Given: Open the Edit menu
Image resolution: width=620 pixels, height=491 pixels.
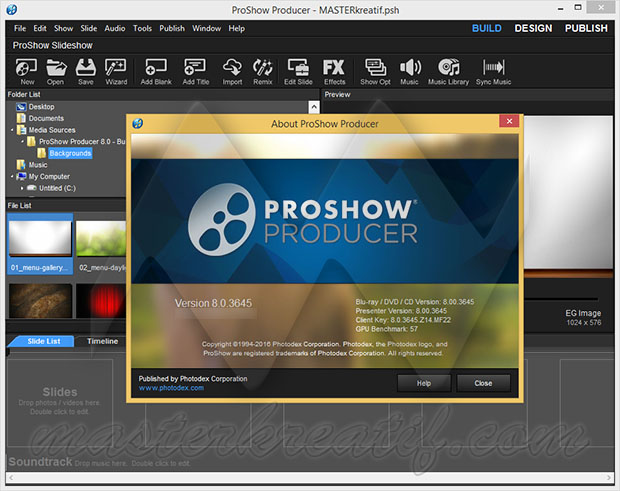Looking at the screenshot, I should (40, 28).
